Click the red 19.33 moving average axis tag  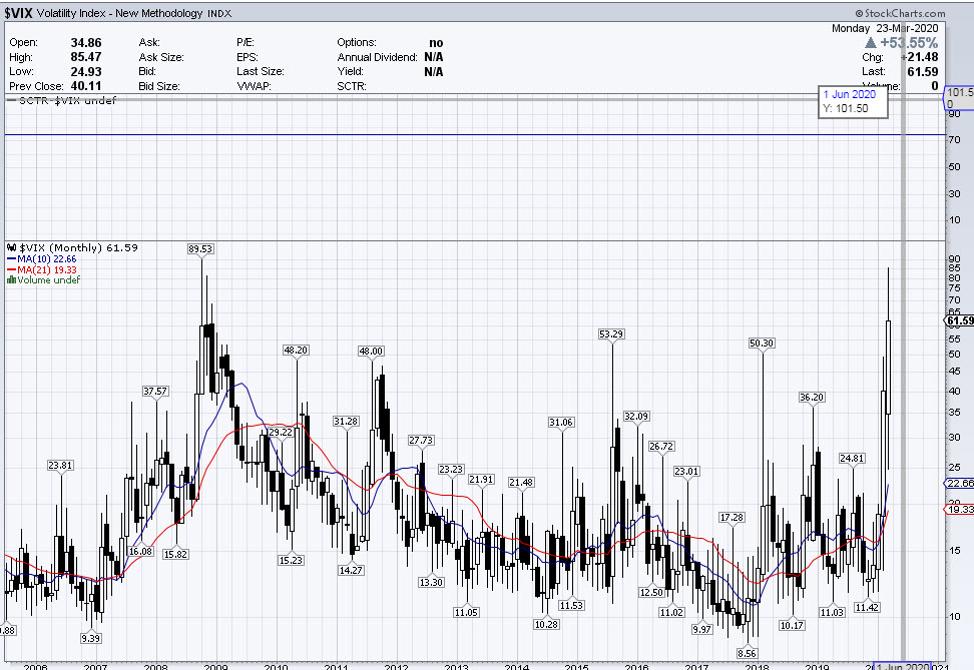[959, 509]
